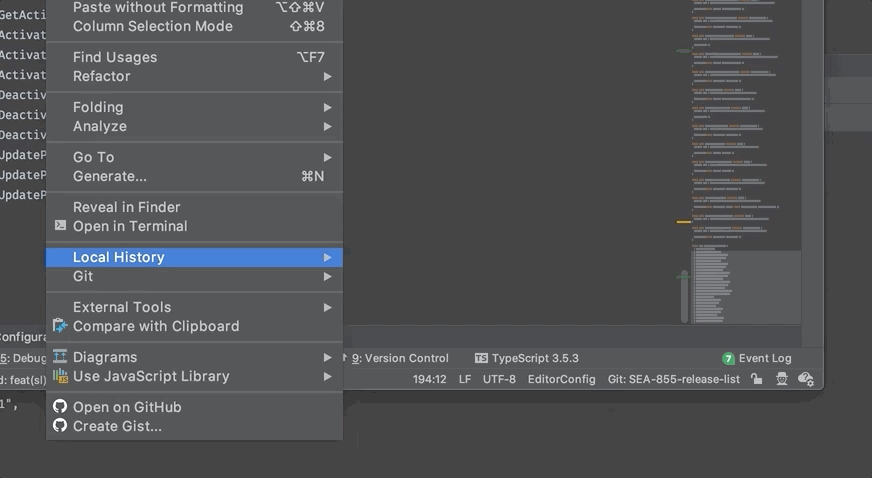Click the GitHub icon beside Create Gist
Viewport: 872px width, 478px height.
tap(60, 425)
